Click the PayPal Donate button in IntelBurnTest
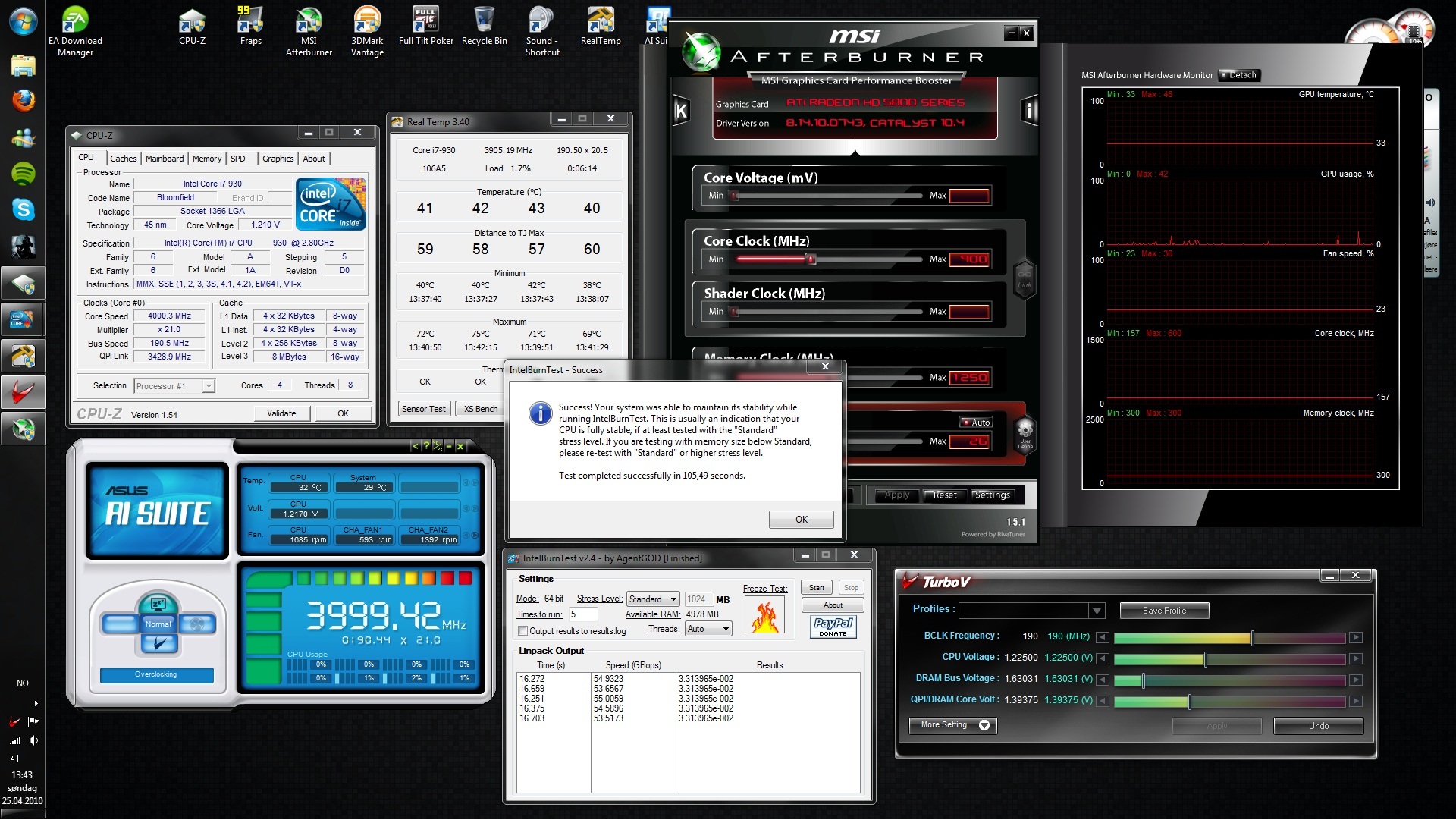 coord(833,627)
